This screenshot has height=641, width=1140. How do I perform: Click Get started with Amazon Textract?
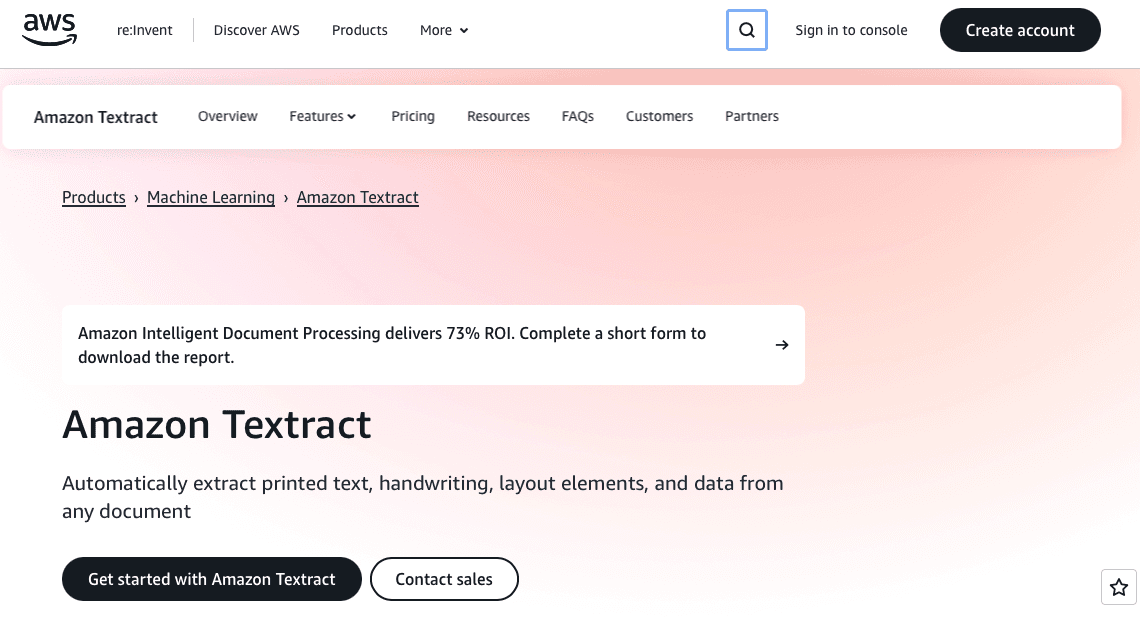click(x=212, y=579)
